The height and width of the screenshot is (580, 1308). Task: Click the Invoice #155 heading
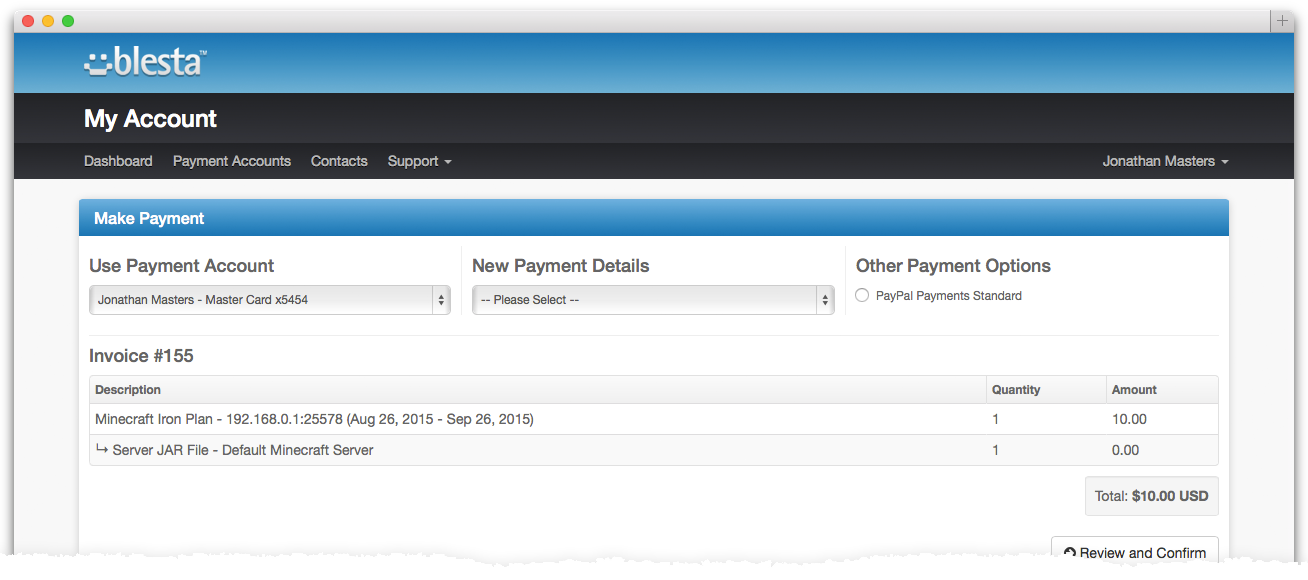click(141, 356)
